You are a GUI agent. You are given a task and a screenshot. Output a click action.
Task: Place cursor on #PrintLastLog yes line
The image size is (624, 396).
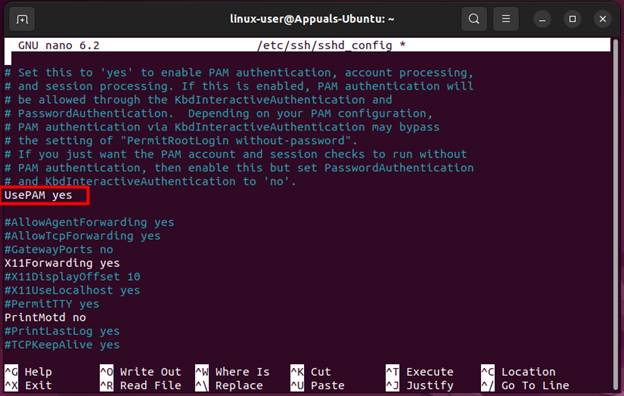[x=62, y=331]
